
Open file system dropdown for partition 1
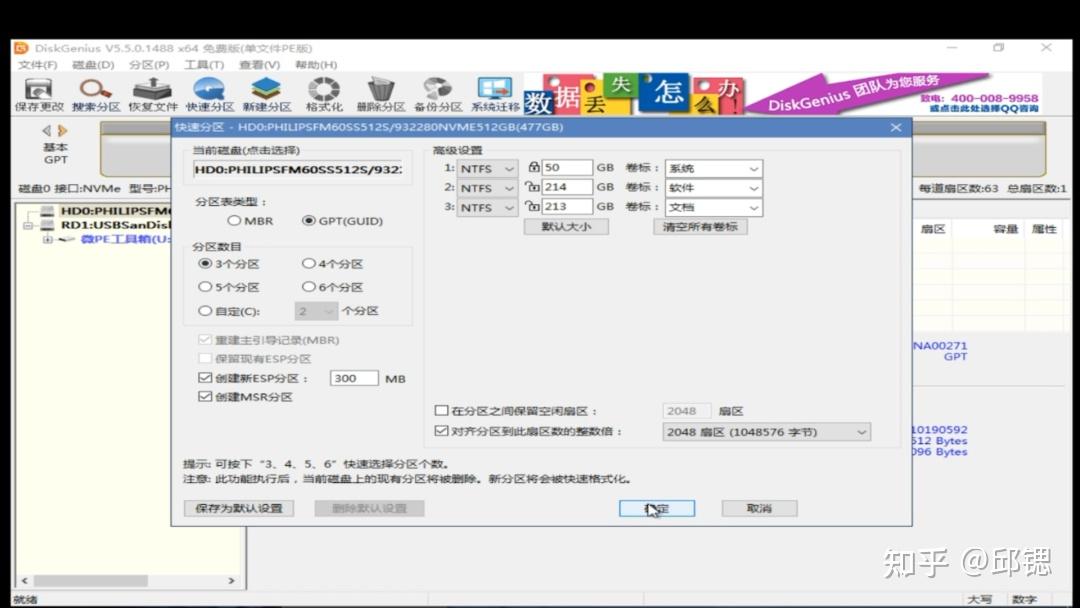(487, 168)
